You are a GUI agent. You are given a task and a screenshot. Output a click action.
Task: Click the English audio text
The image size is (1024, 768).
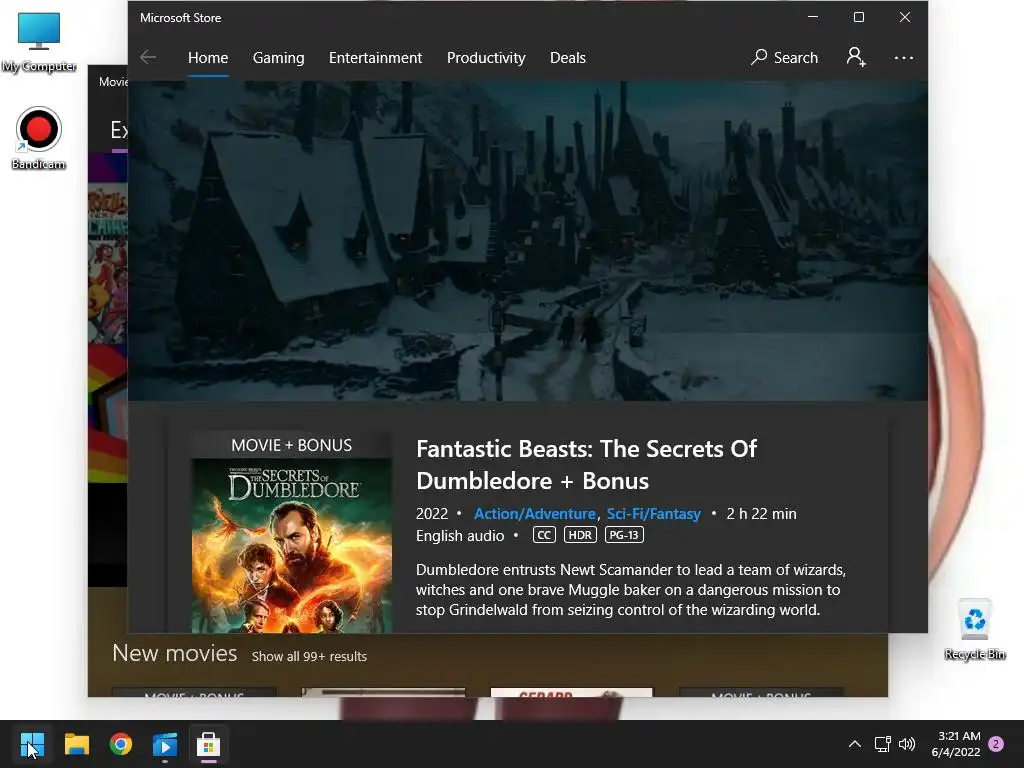point(460,536)
